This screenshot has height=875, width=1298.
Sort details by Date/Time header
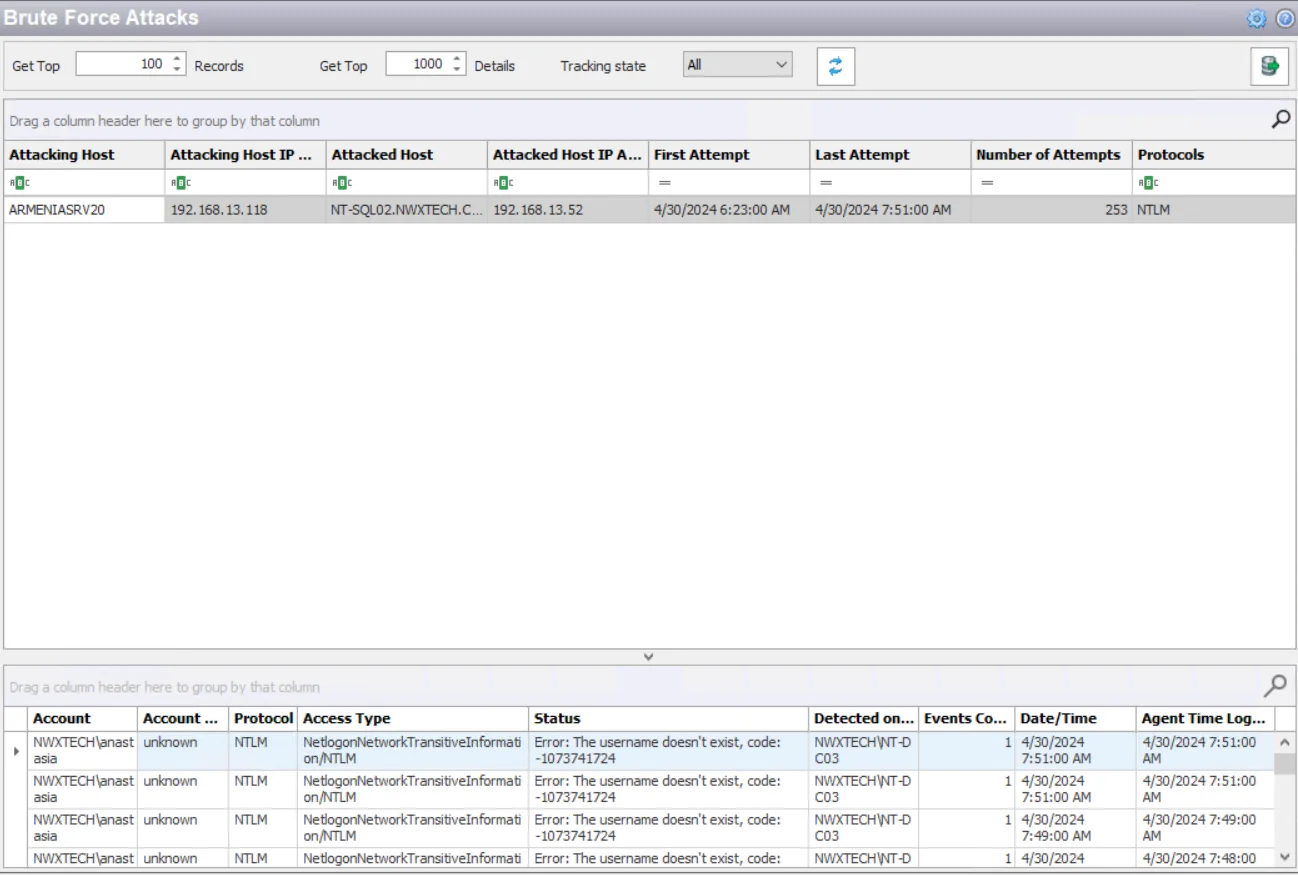coord(1076,718)
